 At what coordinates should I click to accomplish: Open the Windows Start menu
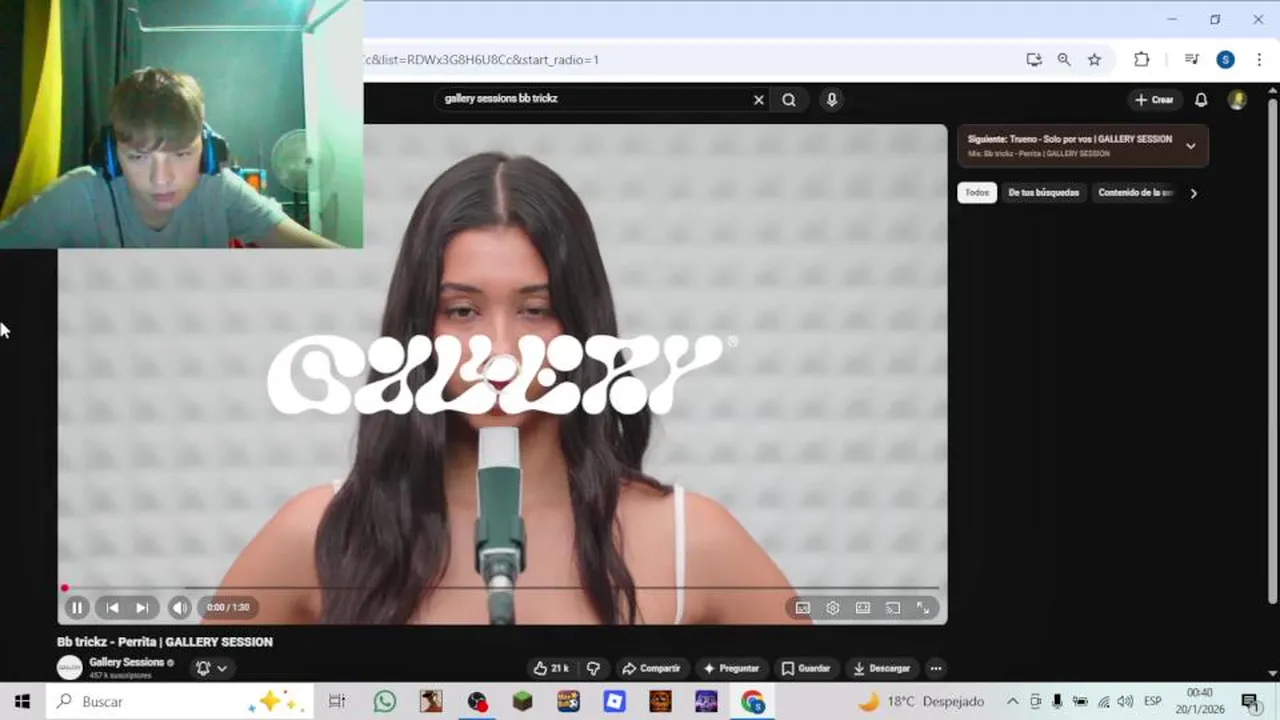pos(22,702)
